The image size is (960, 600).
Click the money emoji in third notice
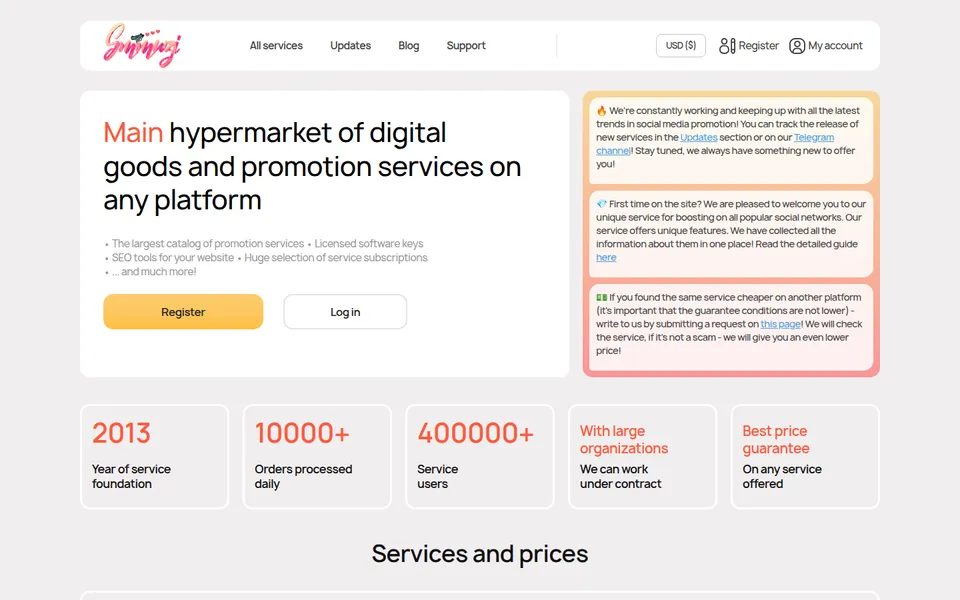[601, 298]
